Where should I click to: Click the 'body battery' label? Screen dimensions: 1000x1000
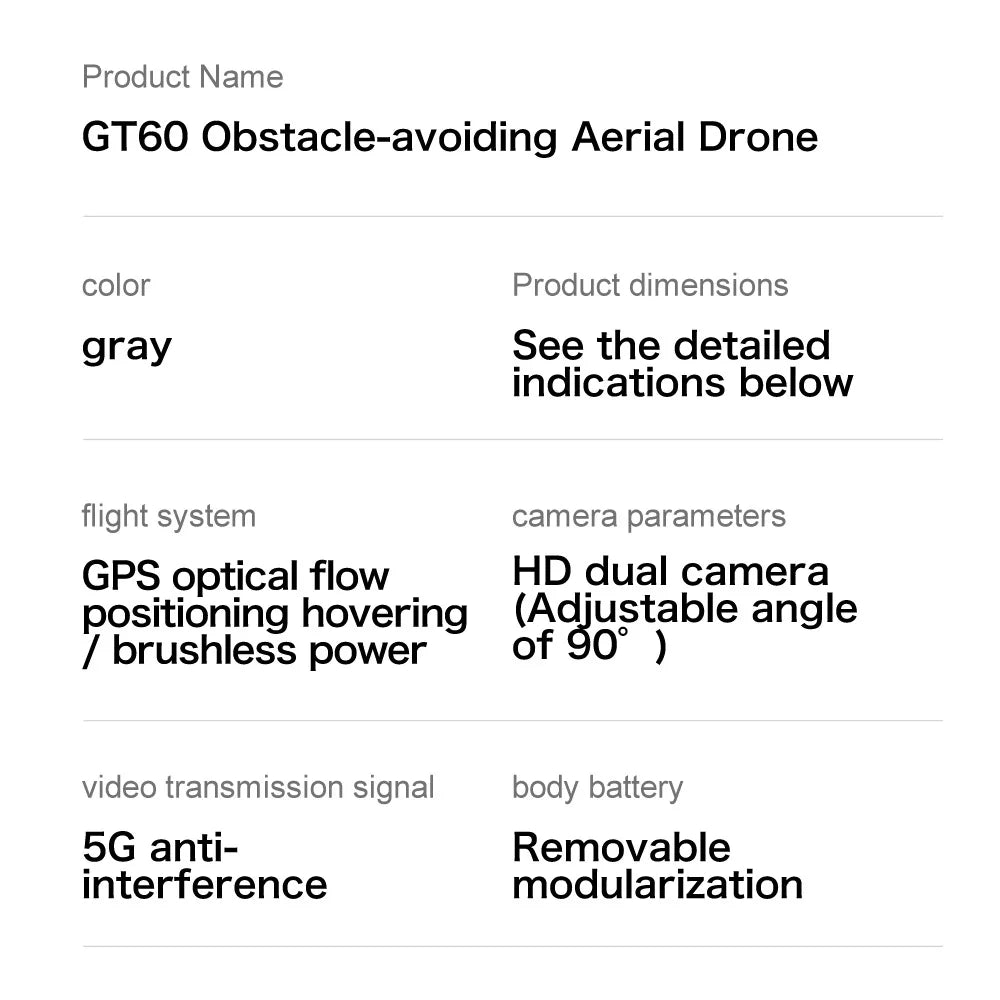(x=598, y=788)
